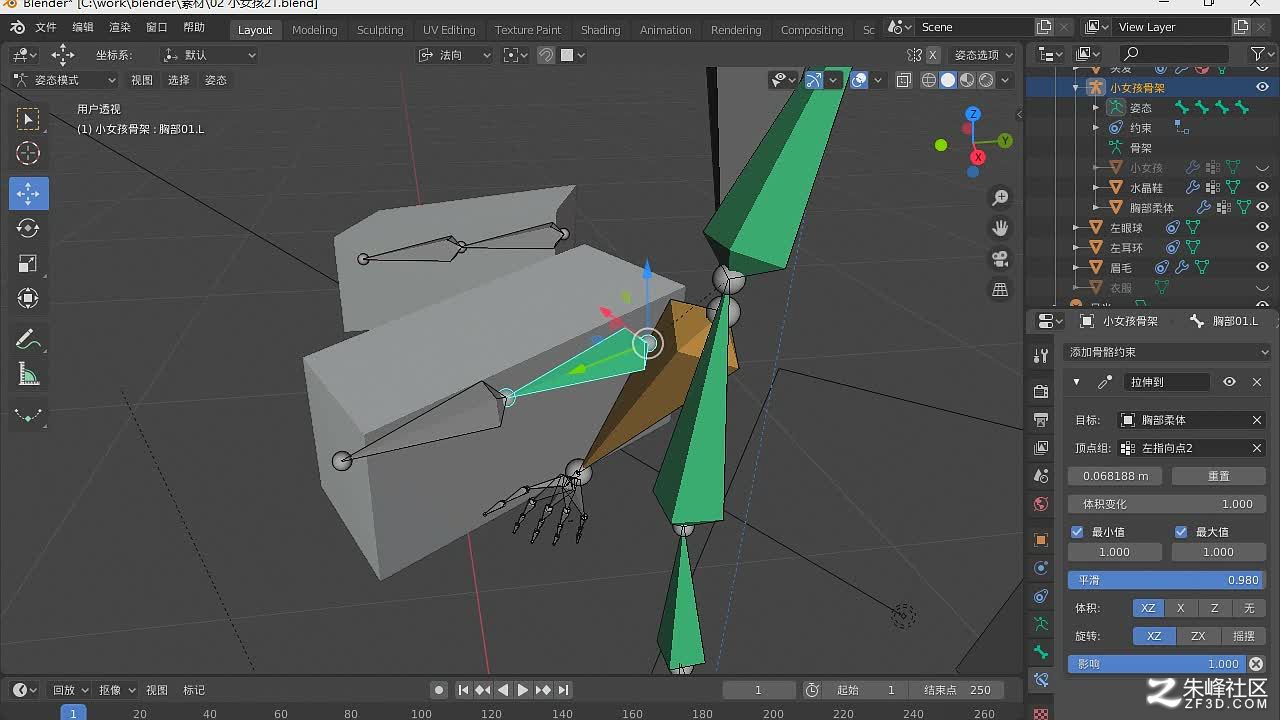The image size is (1280, 720).
Task: Open Active Tool and Workspace settings tab
Action: pyautogui.click(x=1041, y=355)
